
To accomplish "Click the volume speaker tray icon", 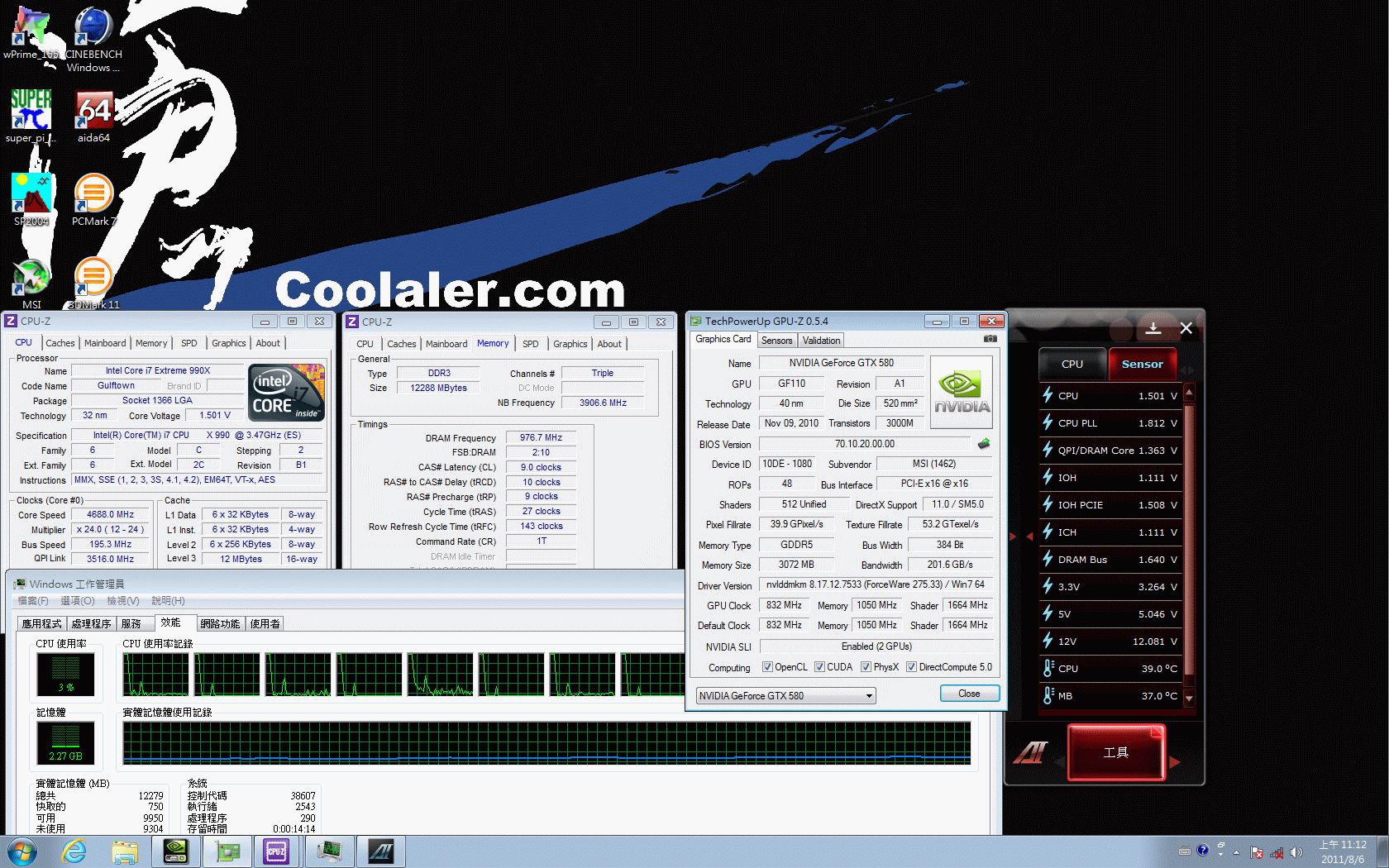I will coord(1296,852).
